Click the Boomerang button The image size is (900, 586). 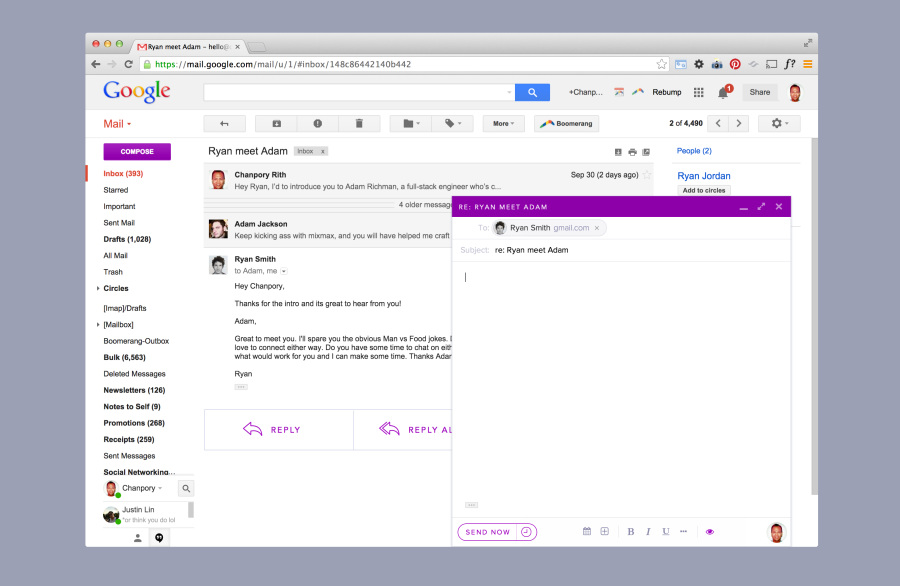click(567, 123)
